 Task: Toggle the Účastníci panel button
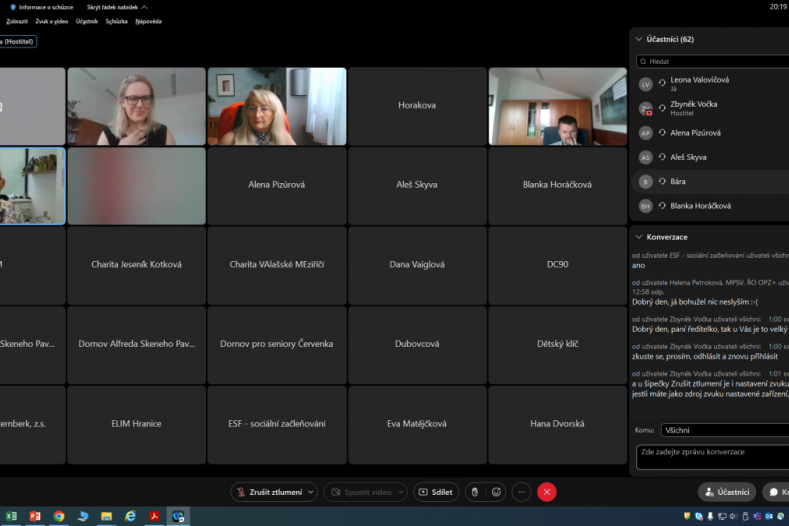(727, 492)
